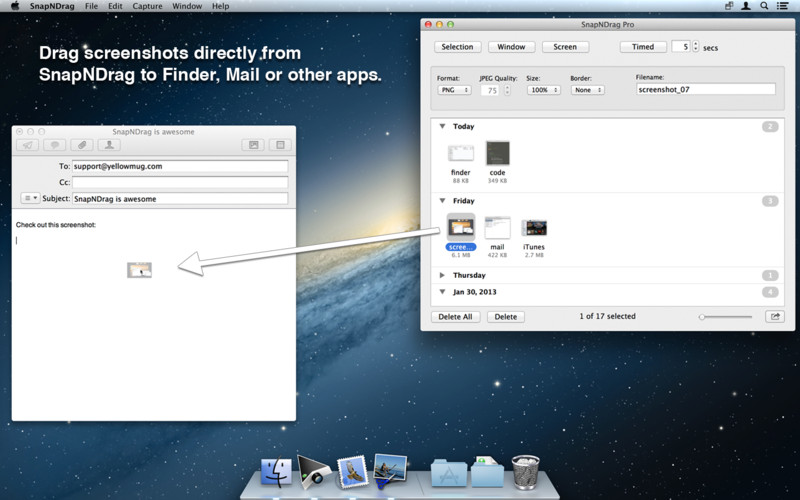800x500 pixels.
Task: Click the seconds stepper arrows
Action: click(x=695, y=47)
